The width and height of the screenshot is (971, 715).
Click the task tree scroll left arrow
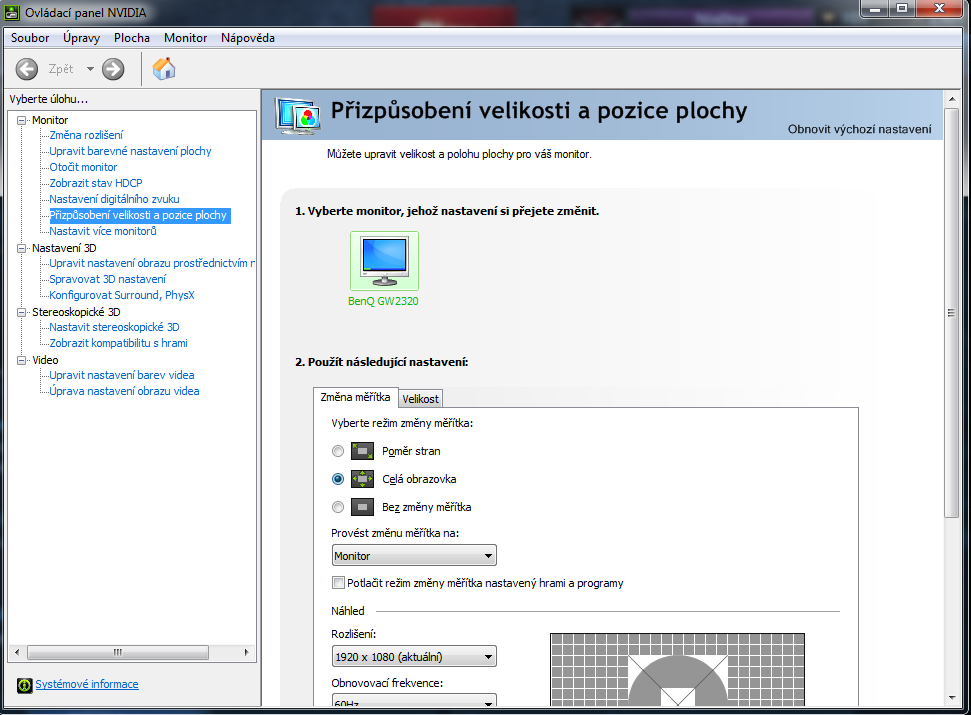pos(17,652)
